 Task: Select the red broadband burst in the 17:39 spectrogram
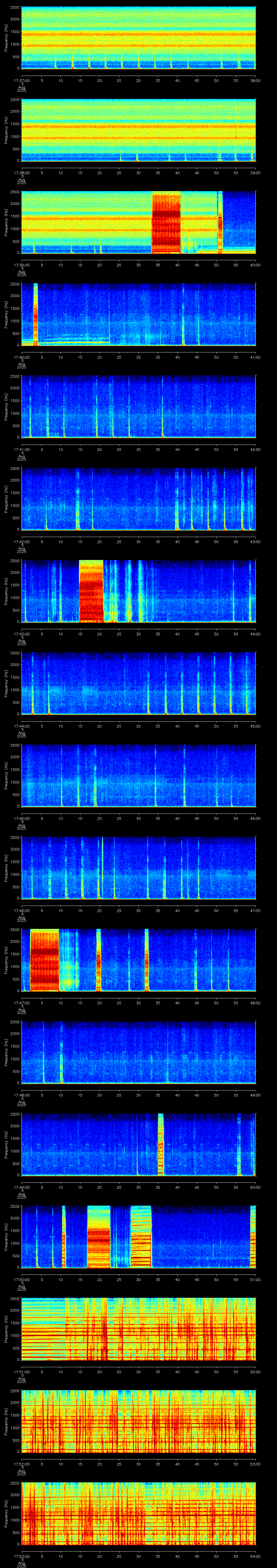click(166, 222)
